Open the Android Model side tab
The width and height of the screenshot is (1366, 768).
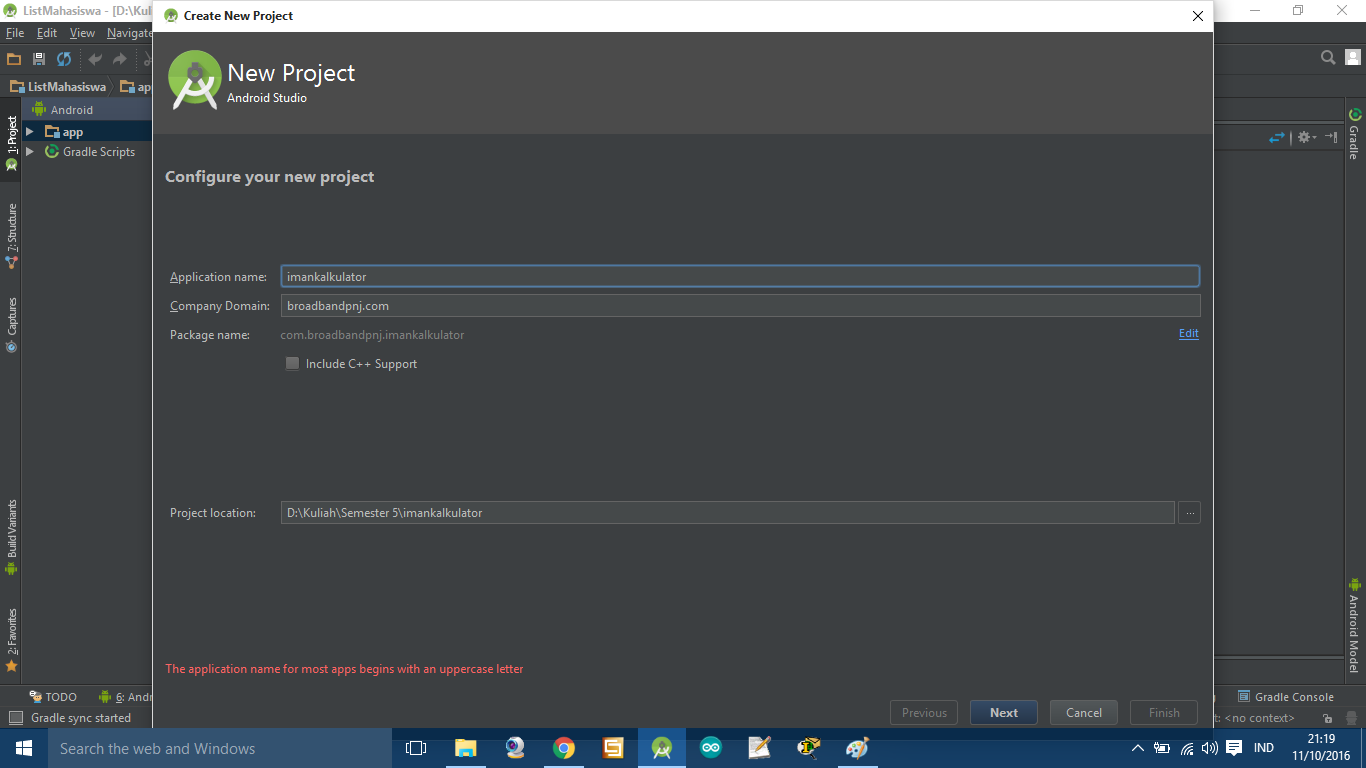coord(1355,626)
